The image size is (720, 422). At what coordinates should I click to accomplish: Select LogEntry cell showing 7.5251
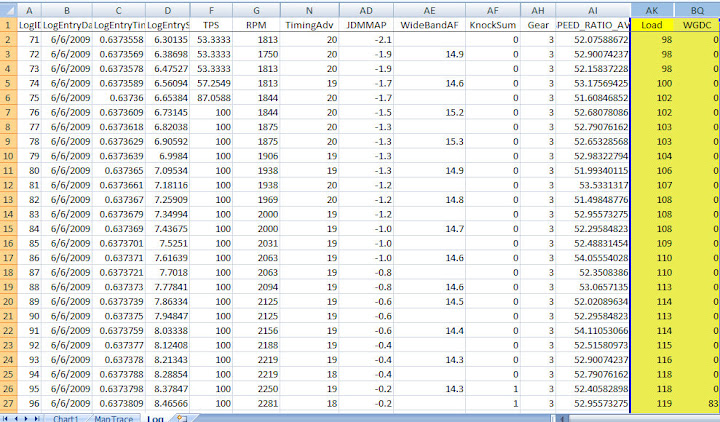(168, 243)
